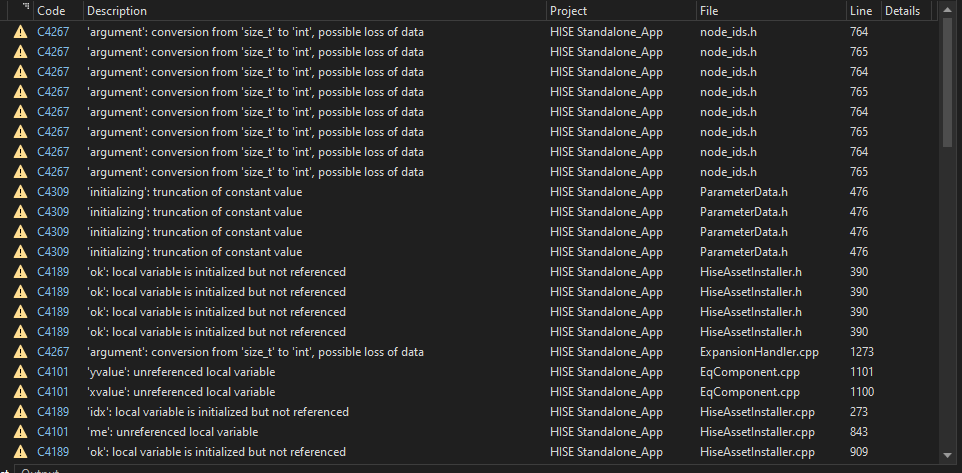Viewport: 962px width, 473px height.
Task: Click line number 843
Action: tap(859, 432)
